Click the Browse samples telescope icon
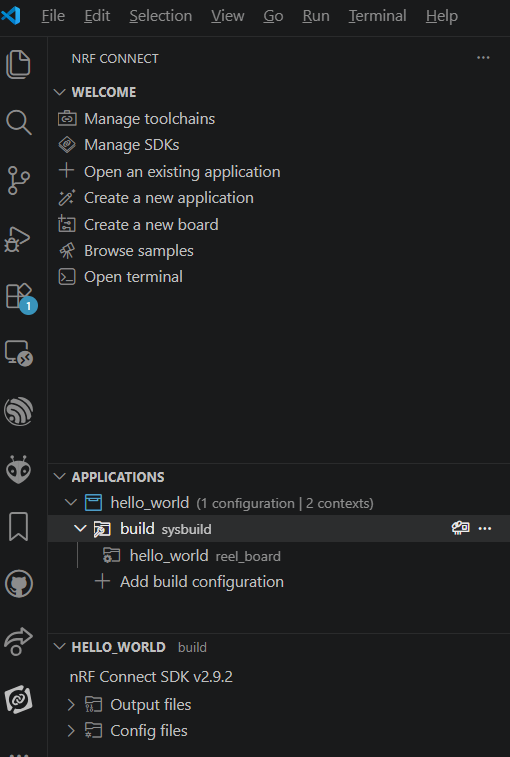The image size is (510, 757). coord(67,251)
